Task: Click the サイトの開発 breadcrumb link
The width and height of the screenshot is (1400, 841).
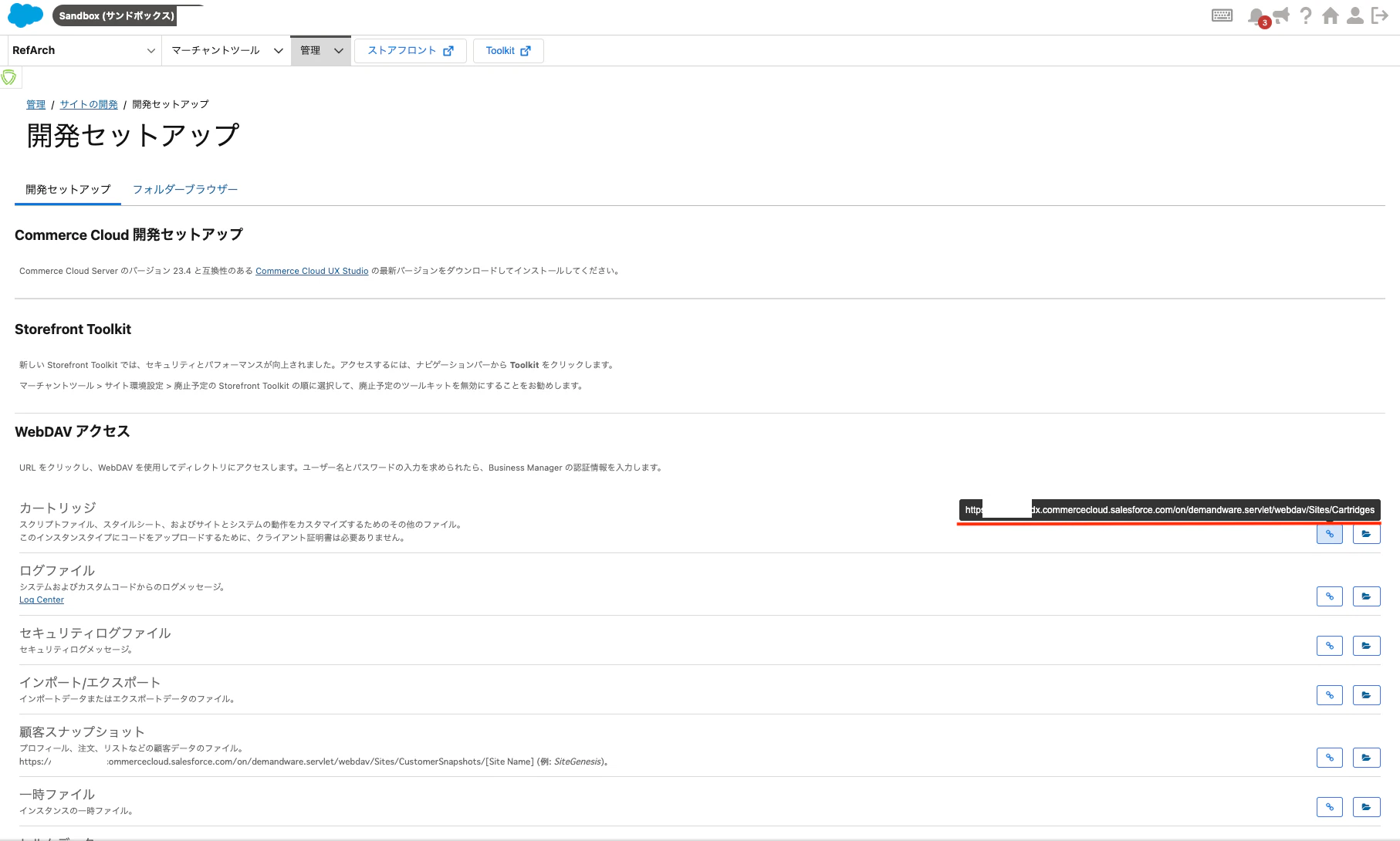Action: point(89,104)
